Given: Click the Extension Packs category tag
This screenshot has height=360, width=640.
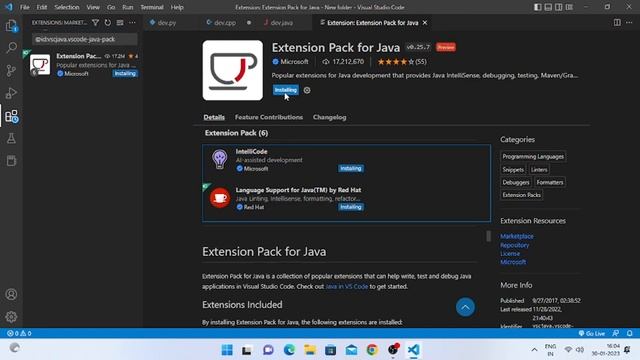Looking at the screenshot, I should point(522,195).
